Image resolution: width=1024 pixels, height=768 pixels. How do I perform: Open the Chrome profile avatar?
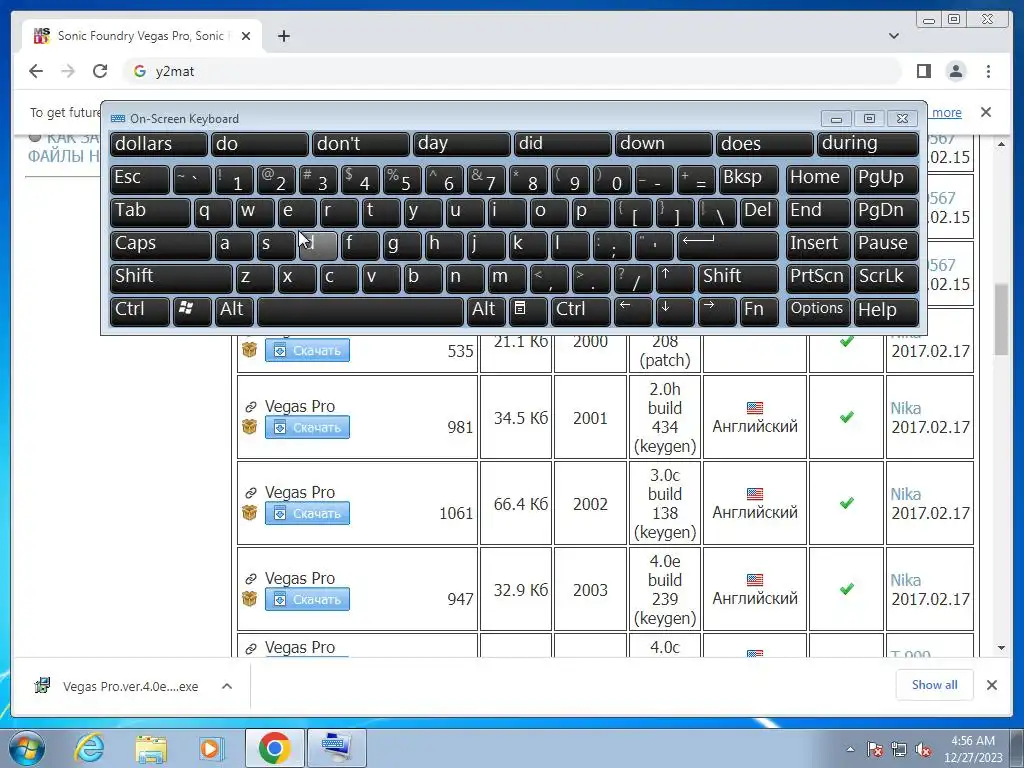click(x=955, y=71)
